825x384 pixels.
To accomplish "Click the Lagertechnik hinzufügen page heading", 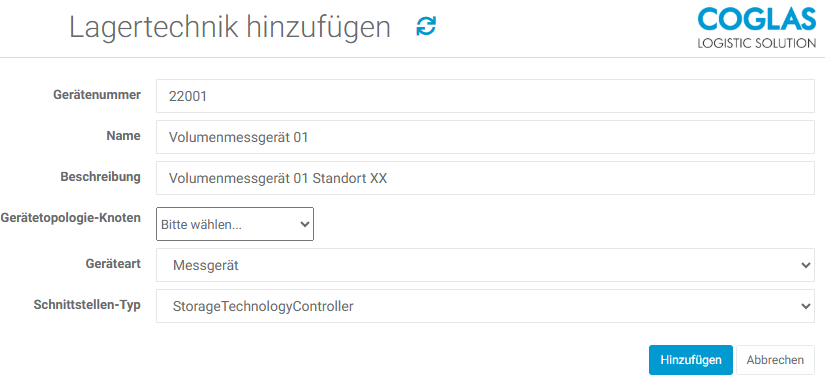I will [230, 27].
